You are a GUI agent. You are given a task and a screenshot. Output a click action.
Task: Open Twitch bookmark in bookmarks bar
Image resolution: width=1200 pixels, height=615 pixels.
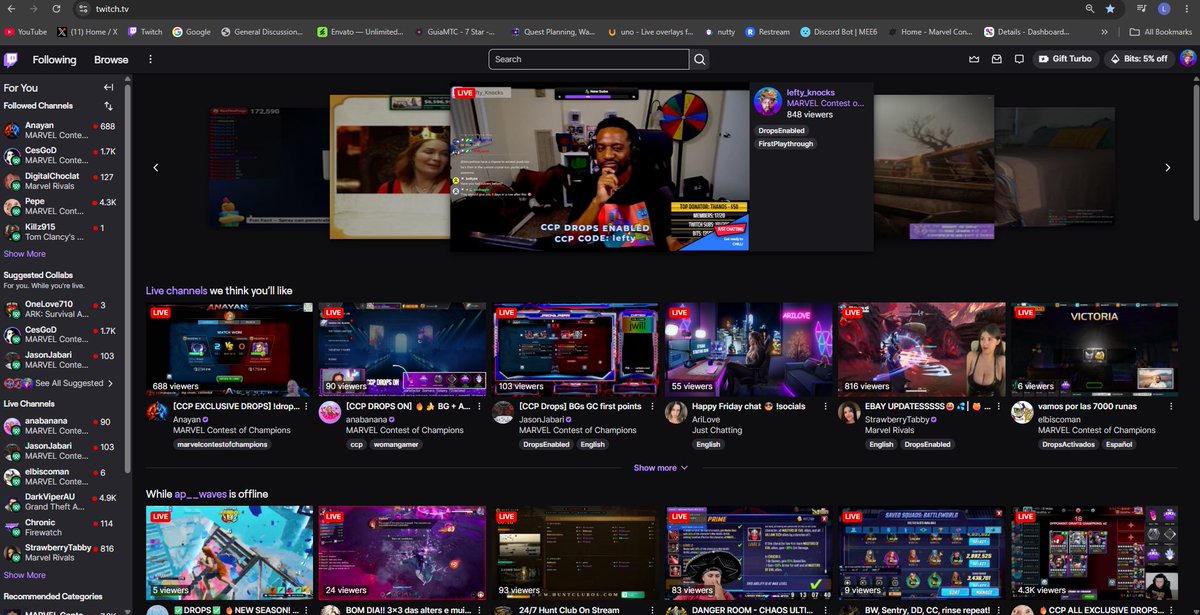coord(145,31)
